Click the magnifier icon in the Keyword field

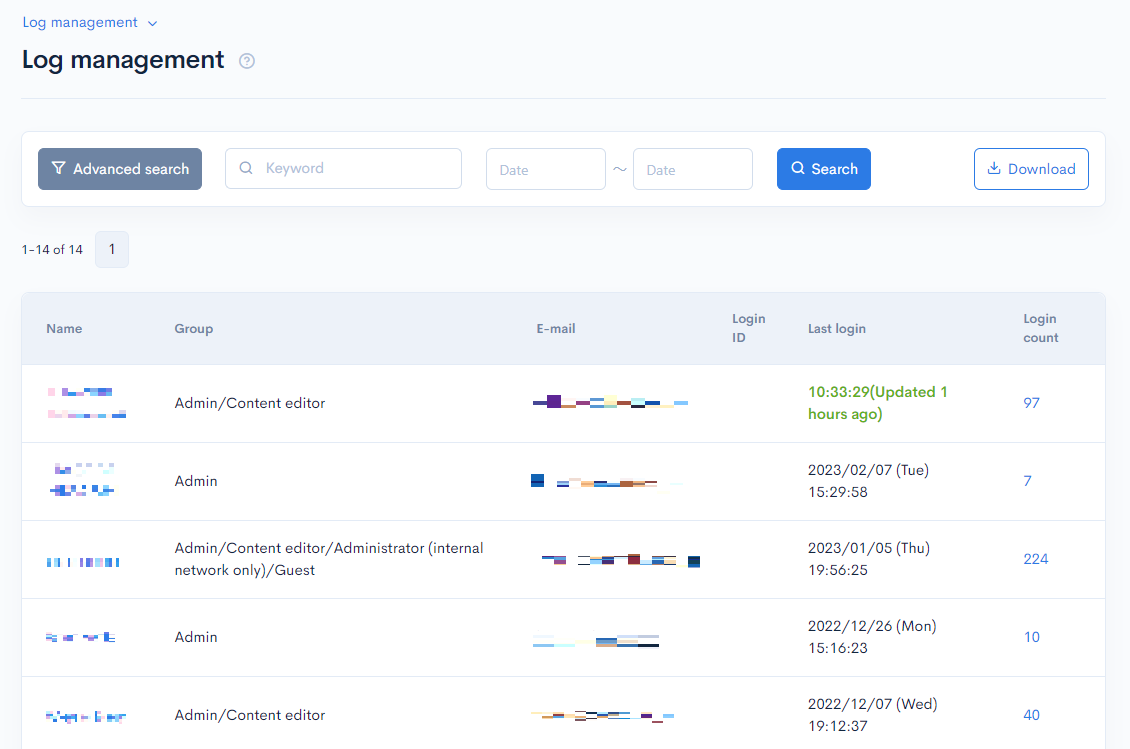point(246,168)
